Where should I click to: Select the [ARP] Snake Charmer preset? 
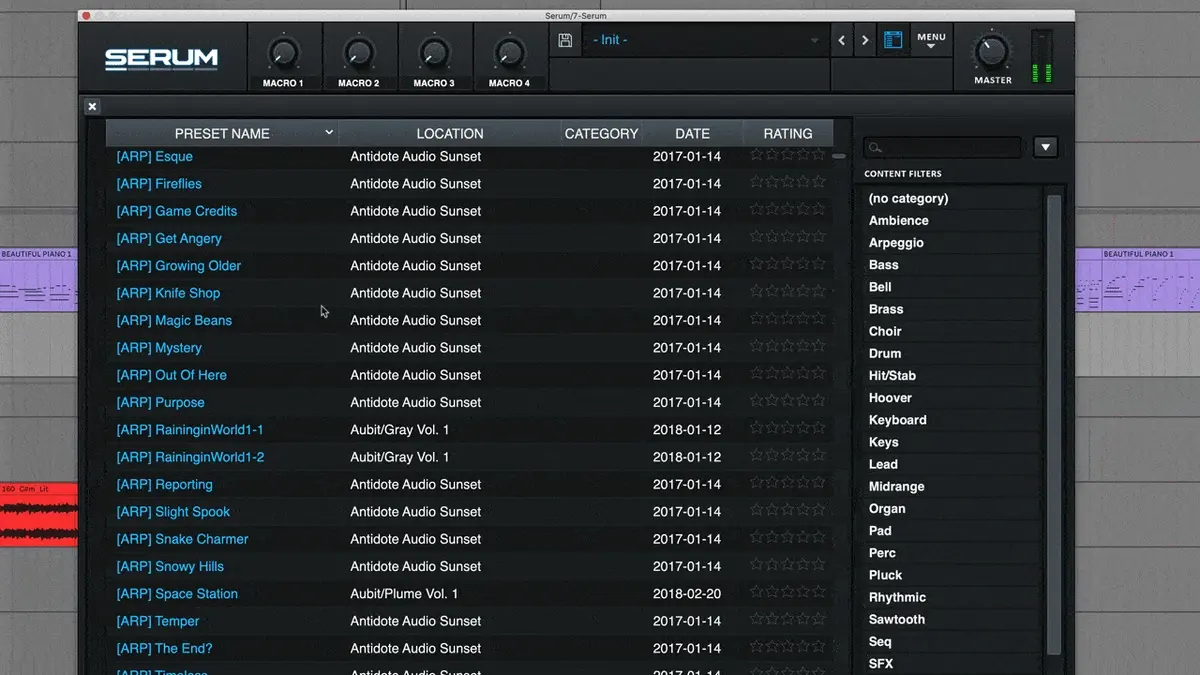(182, 539)
